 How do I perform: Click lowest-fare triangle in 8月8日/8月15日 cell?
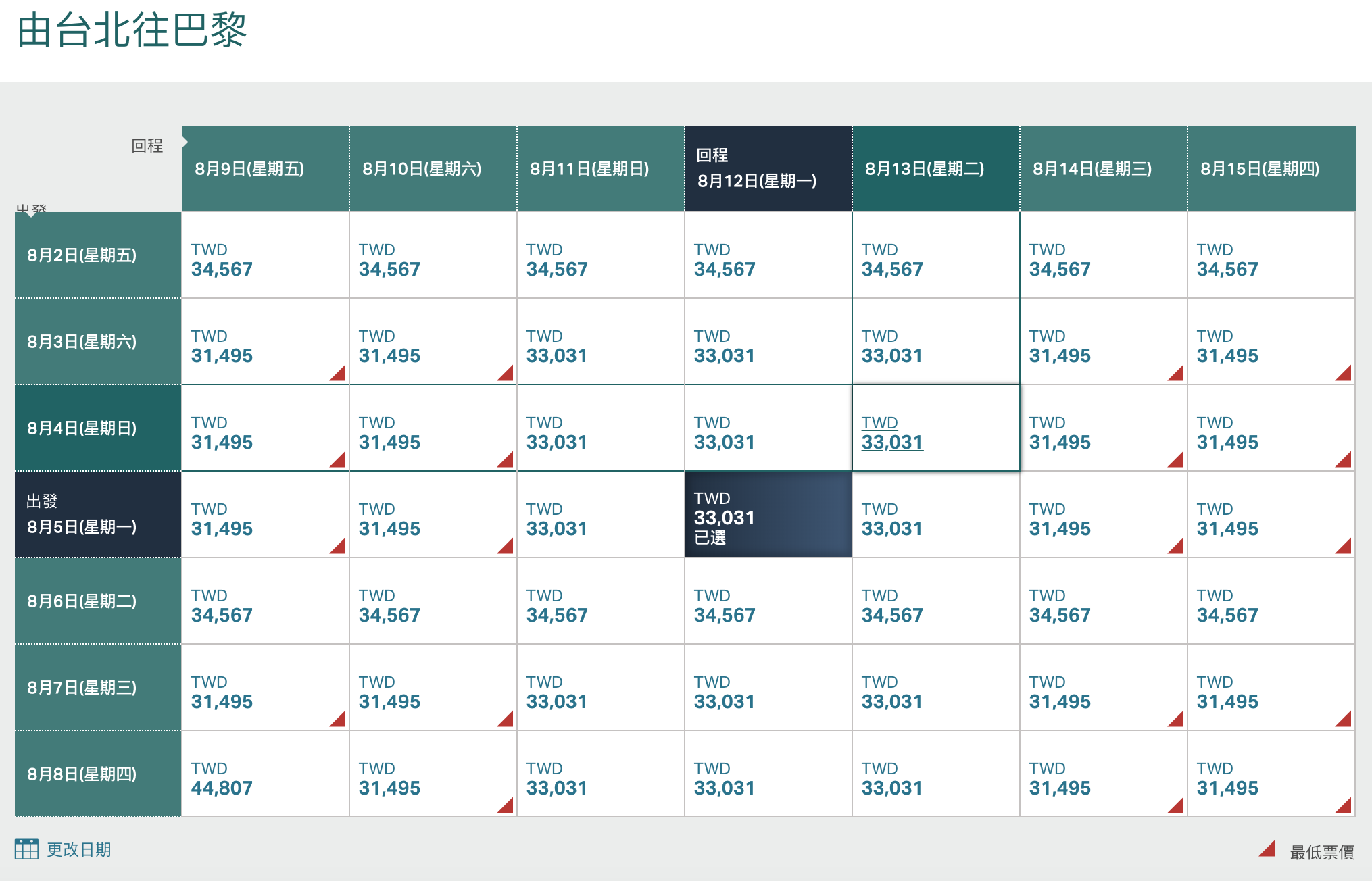point(1345,806)
